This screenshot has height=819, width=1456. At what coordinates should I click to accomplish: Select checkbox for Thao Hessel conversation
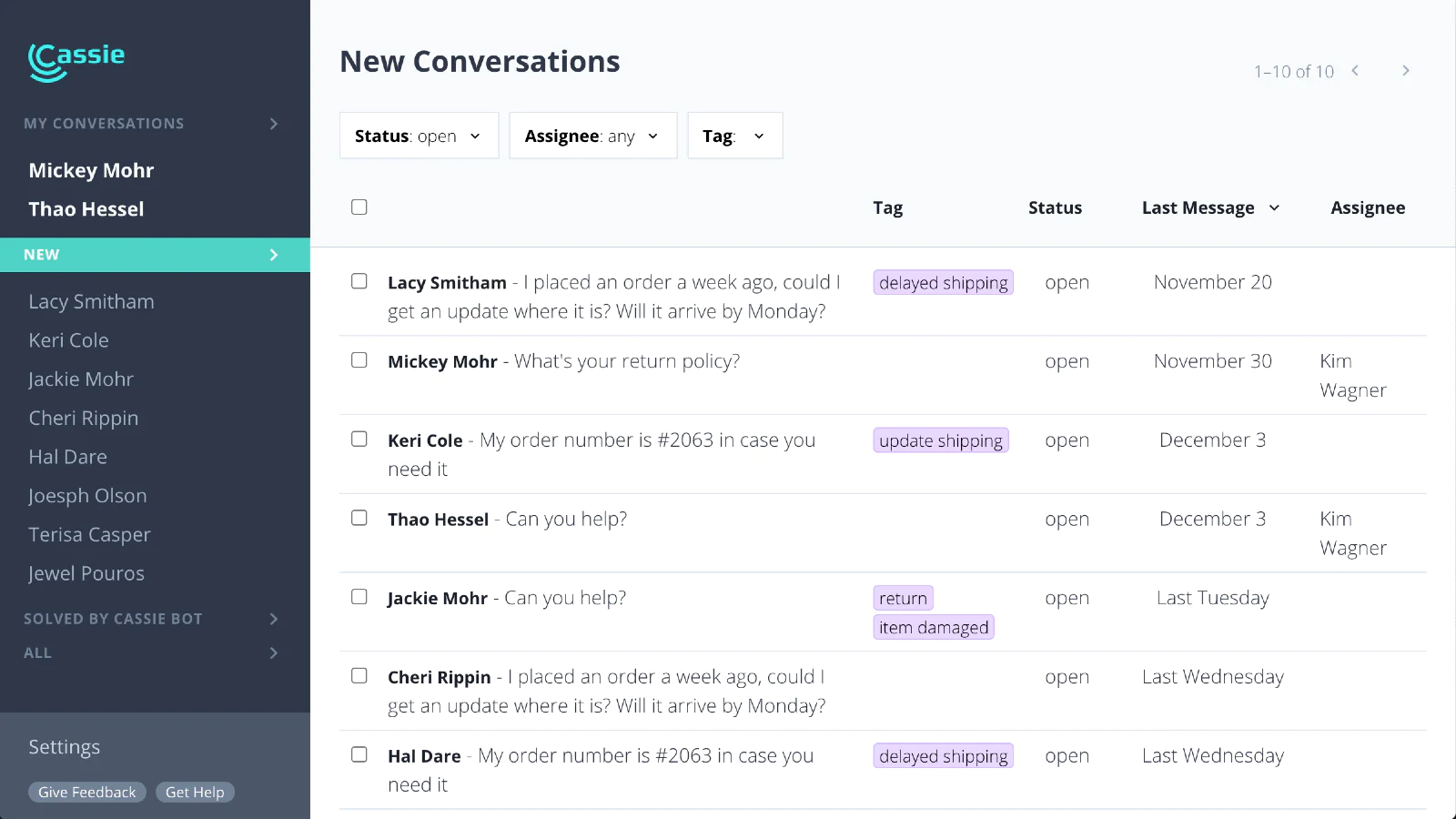click(x=359, y=518)
